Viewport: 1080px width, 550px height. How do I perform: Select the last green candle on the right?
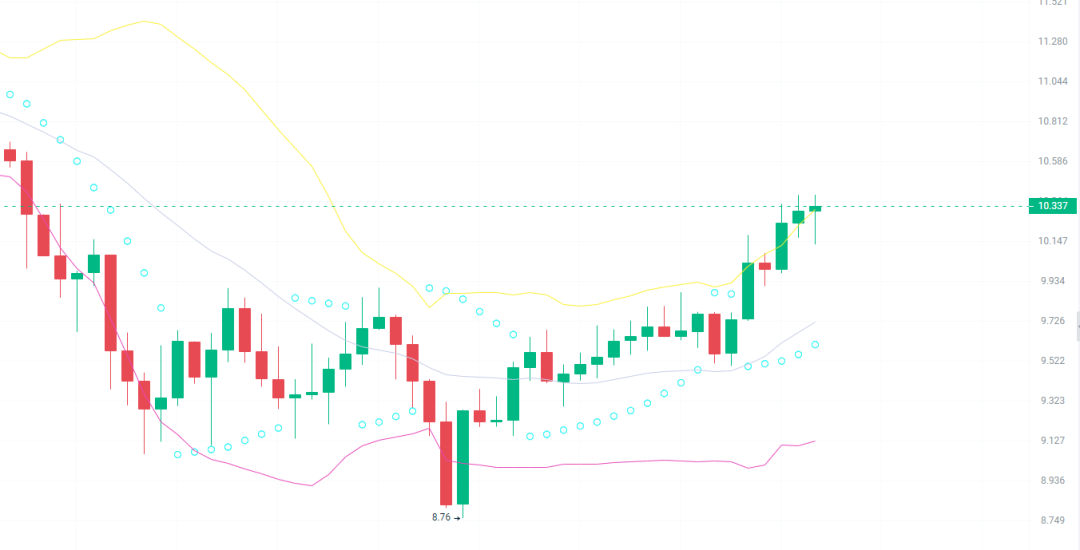point(815,208)
